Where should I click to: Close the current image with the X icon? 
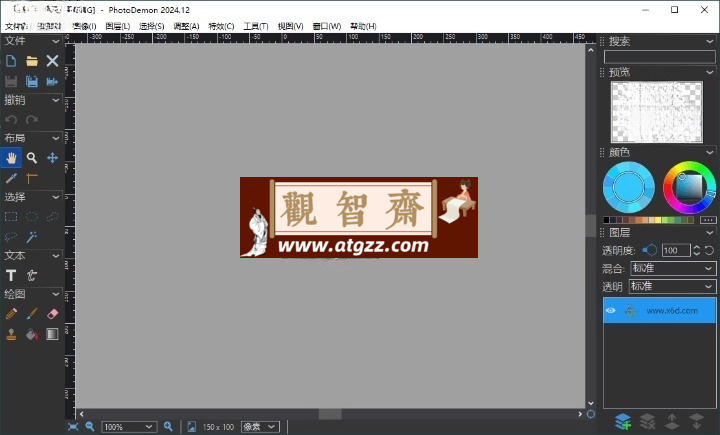(52, 61)
